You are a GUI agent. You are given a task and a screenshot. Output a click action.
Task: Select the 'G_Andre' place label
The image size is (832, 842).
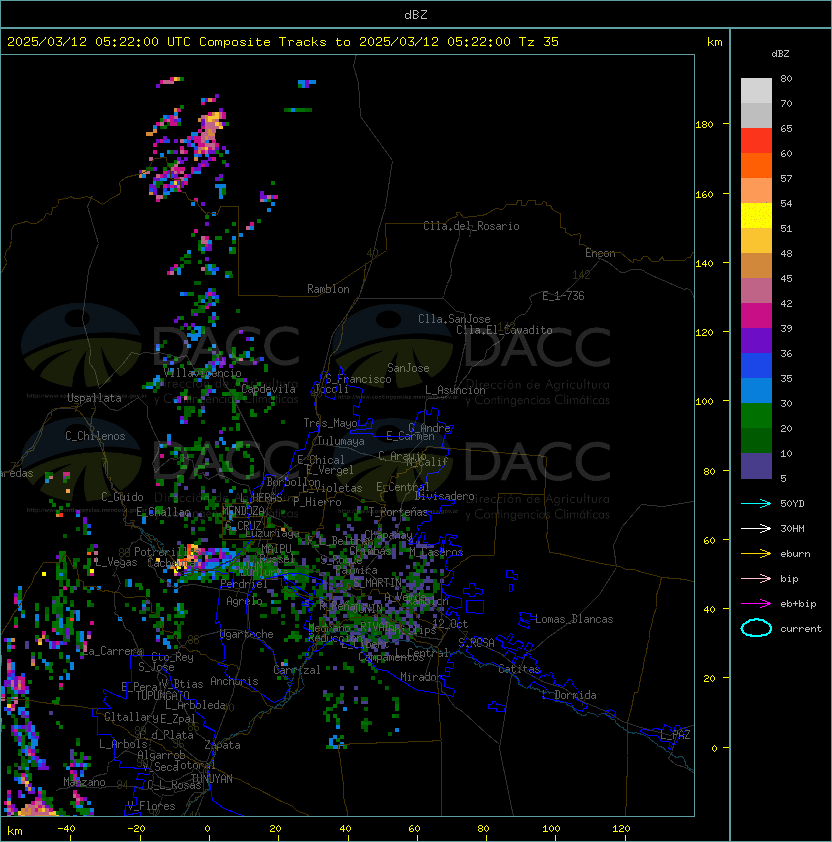tap(429, 428)
